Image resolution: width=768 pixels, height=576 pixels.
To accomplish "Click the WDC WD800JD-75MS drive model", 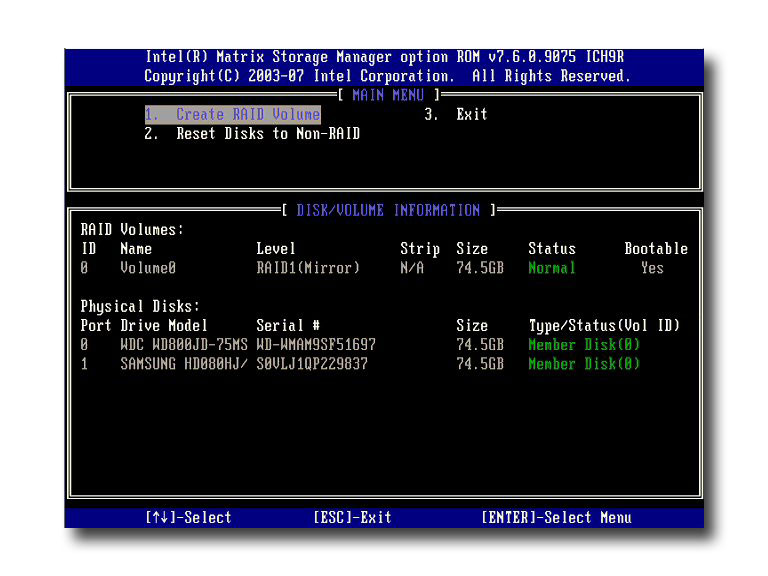I will pos(184,344).
